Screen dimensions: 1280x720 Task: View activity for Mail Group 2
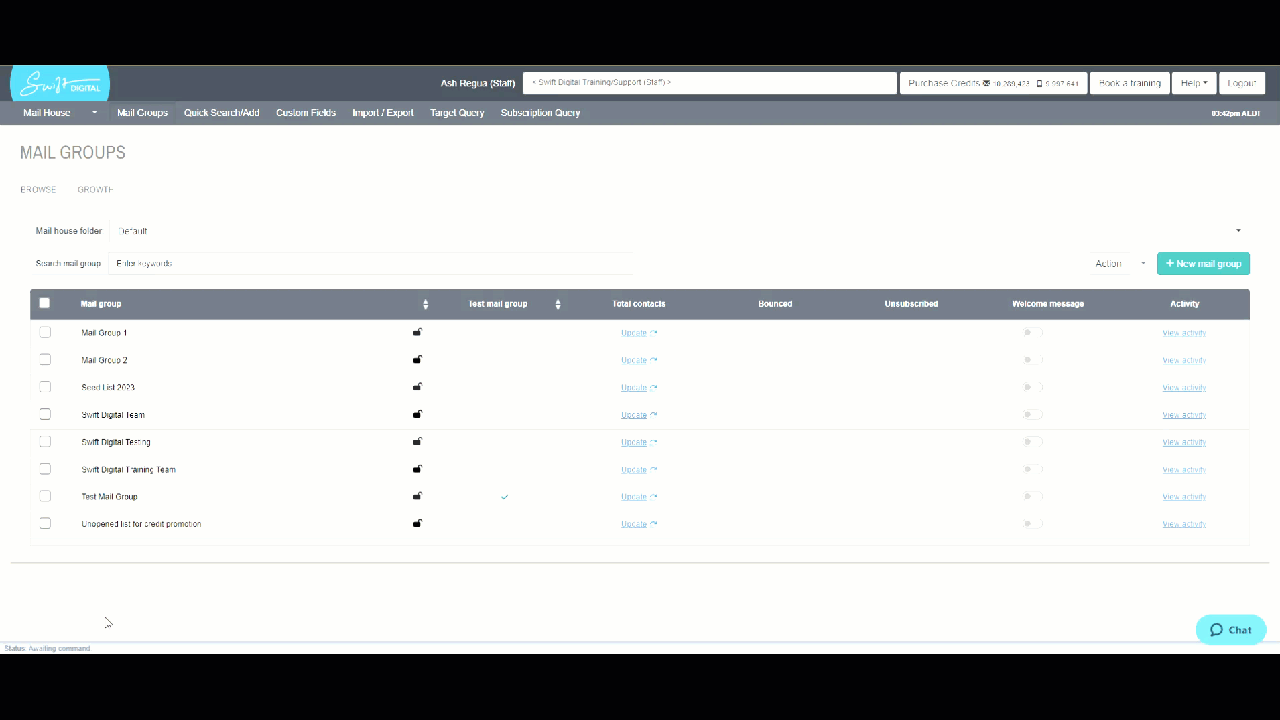click(x=1184, y=360)
